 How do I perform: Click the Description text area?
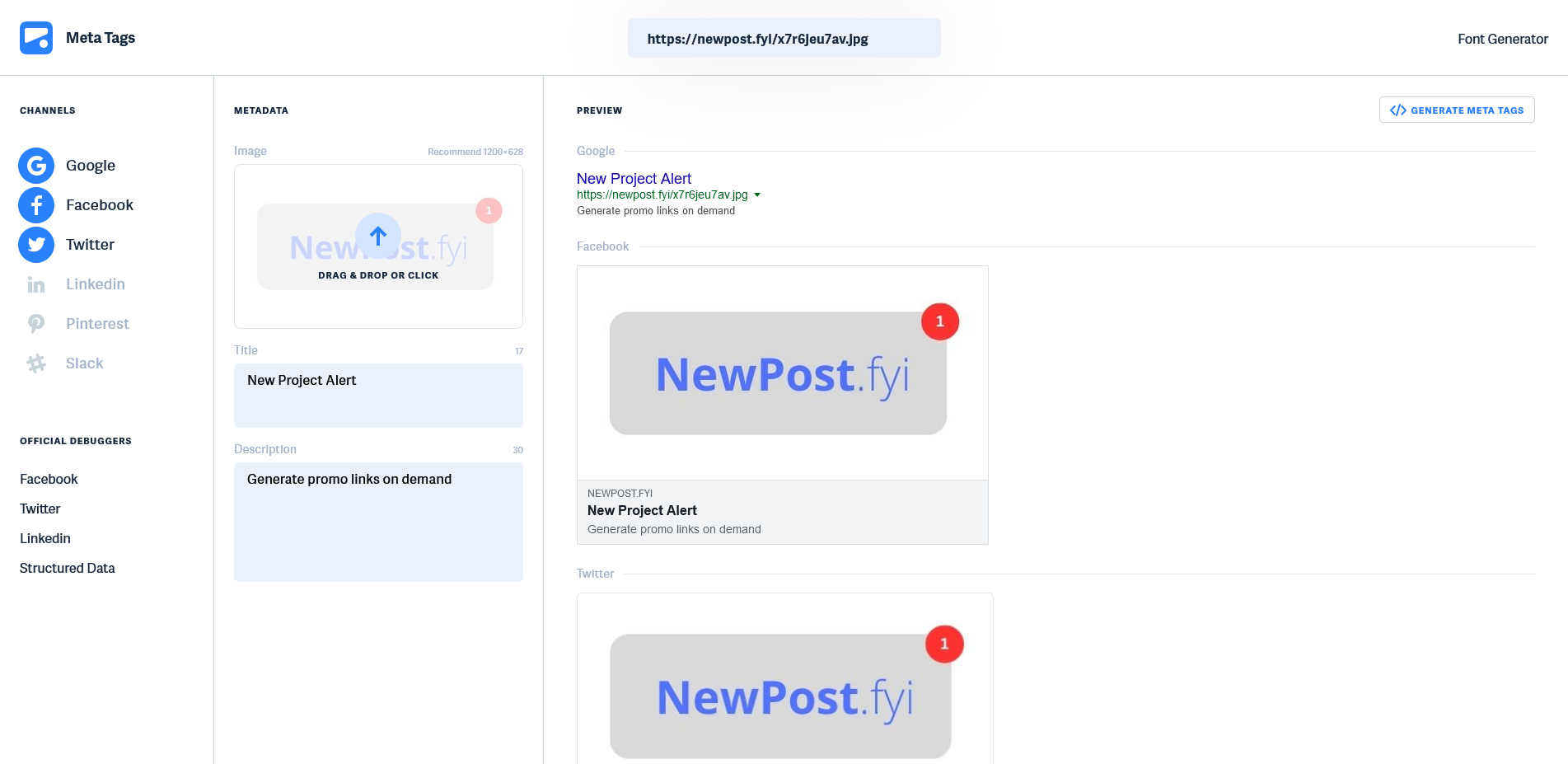point(378,522)
